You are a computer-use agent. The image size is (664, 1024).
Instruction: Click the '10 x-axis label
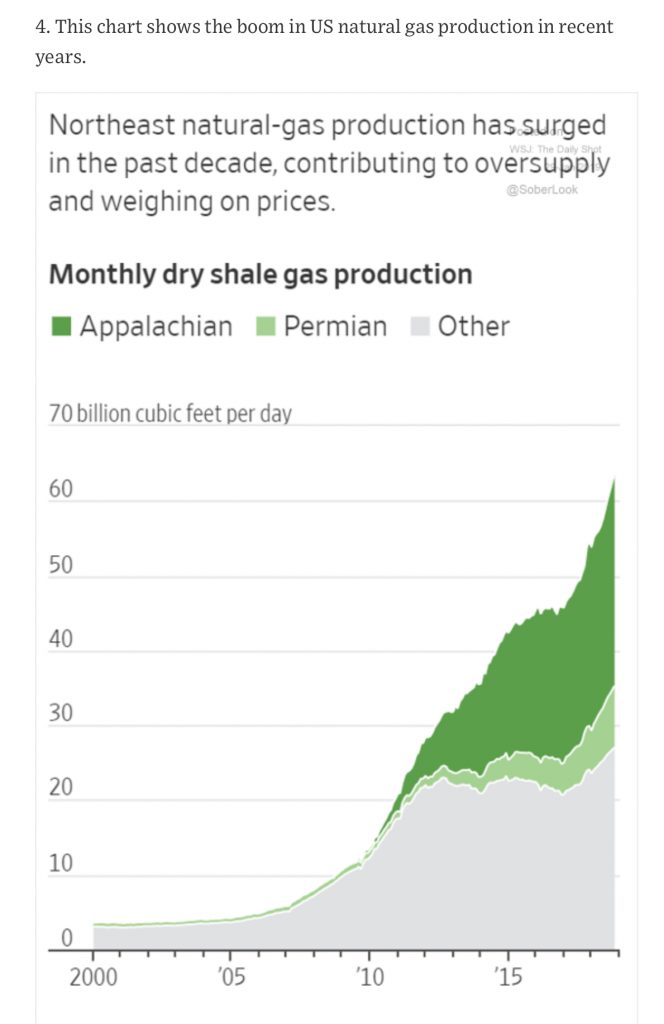[369, 977]
